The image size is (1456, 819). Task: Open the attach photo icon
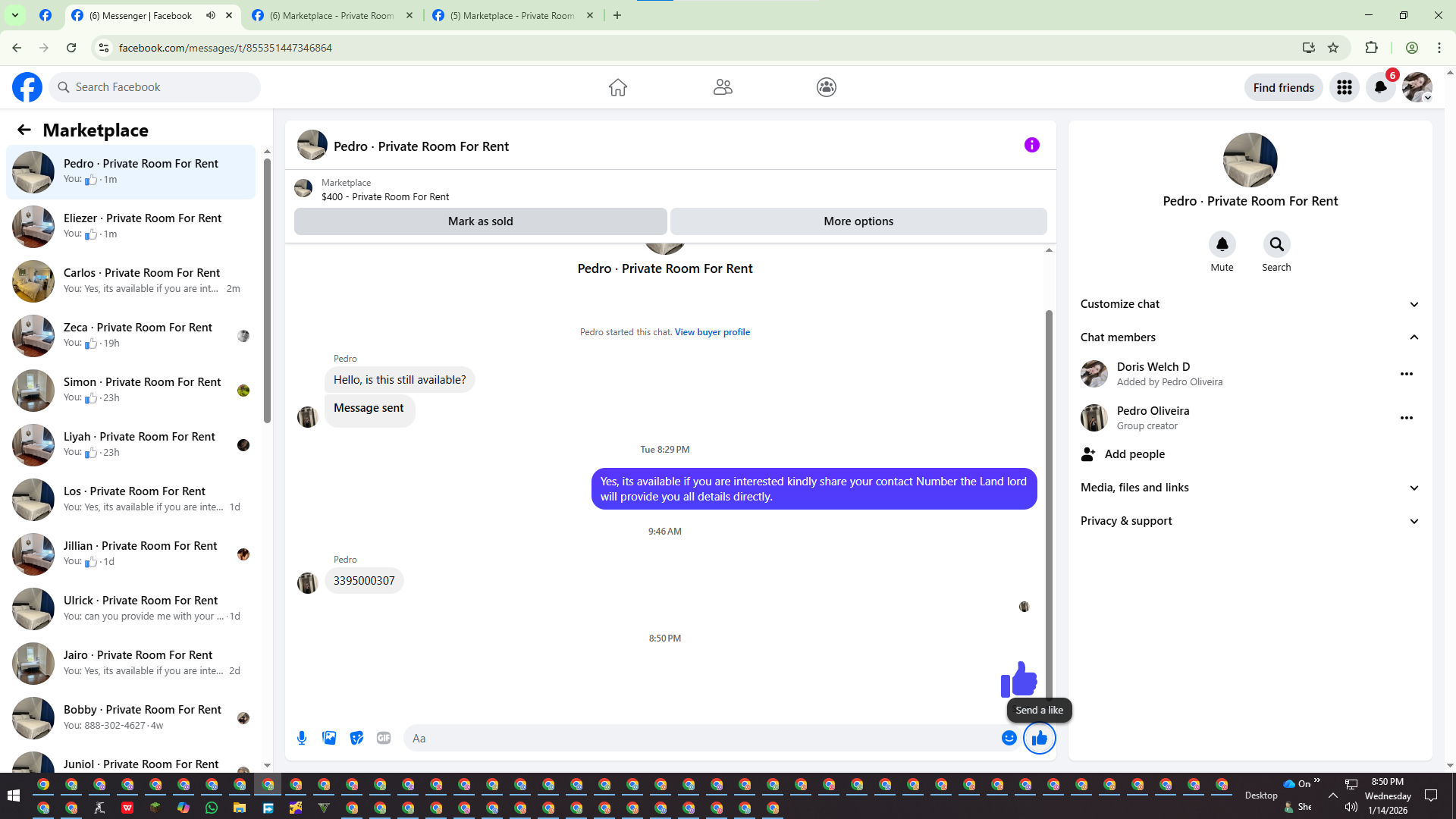329,738
